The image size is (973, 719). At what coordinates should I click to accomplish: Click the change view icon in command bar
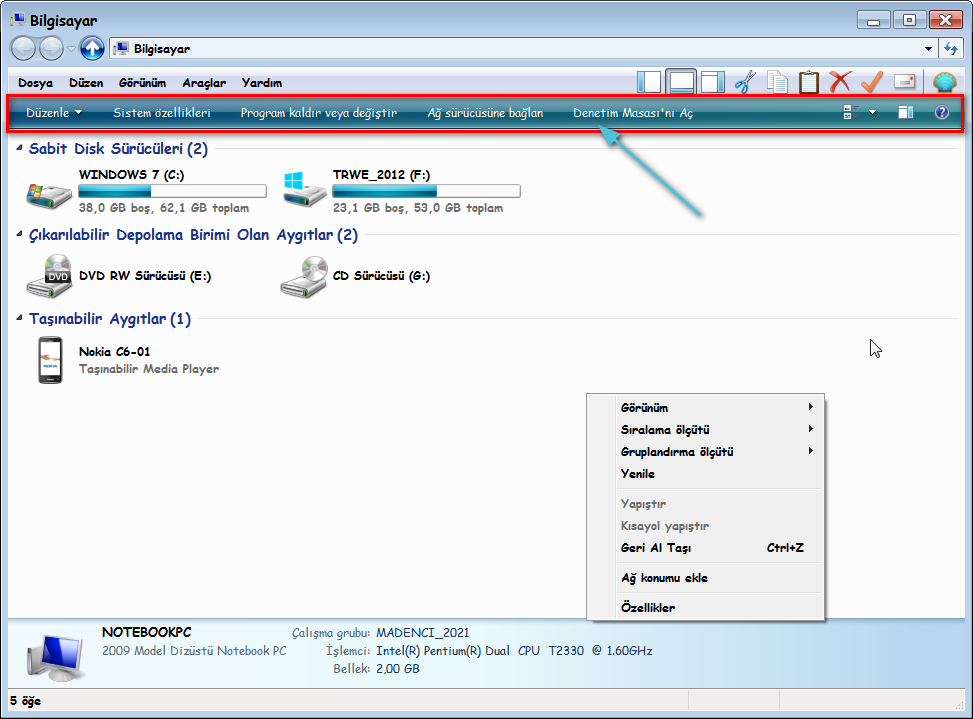[850, 112]
